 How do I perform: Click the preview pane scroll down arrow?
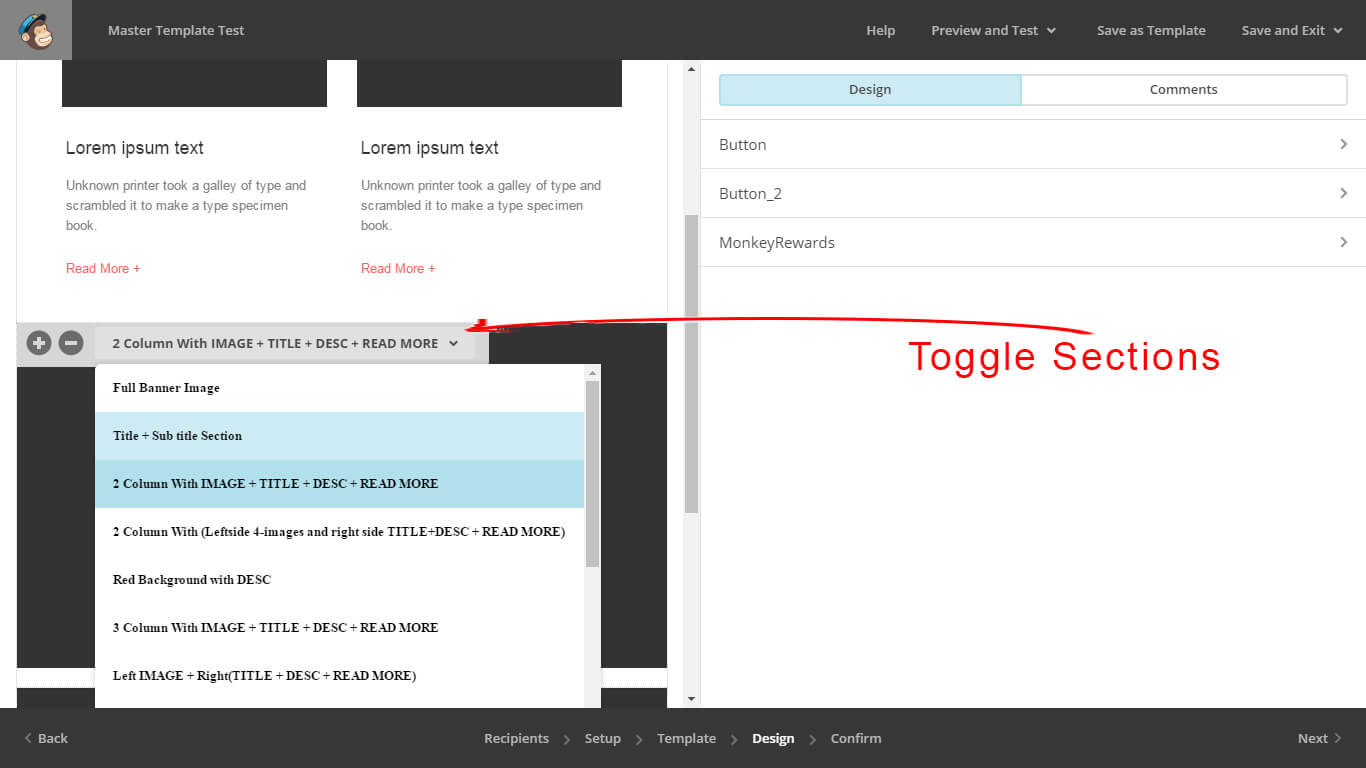tap(691, 699)
